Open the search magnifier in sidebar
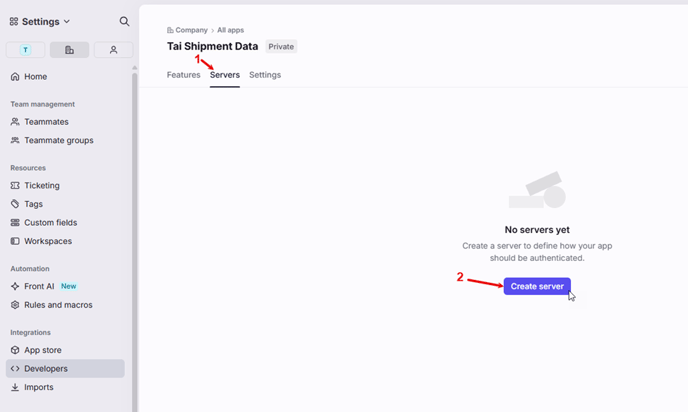The height and width of the screenshot is (412, 688). [x=124, y=21]
